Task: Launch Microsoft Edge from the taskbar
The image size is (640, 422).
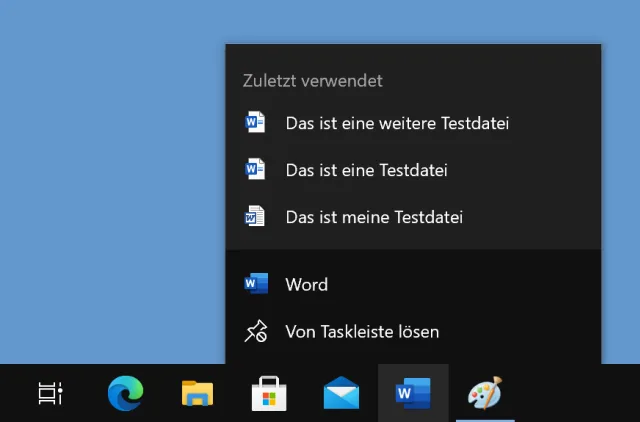Action: 125,393
